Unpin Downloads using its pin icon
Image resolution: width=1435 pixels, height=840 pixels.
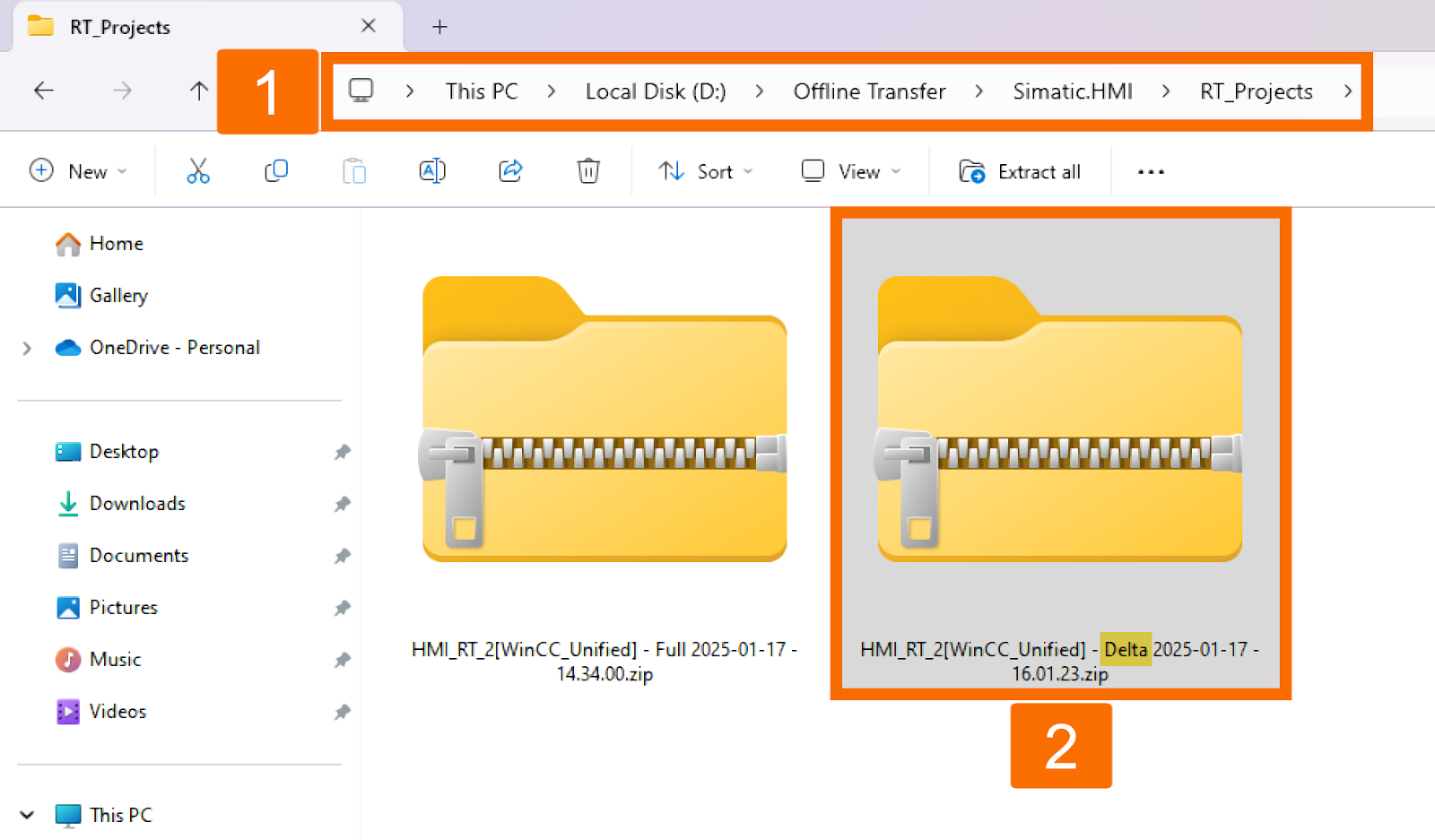click(342, 504)
